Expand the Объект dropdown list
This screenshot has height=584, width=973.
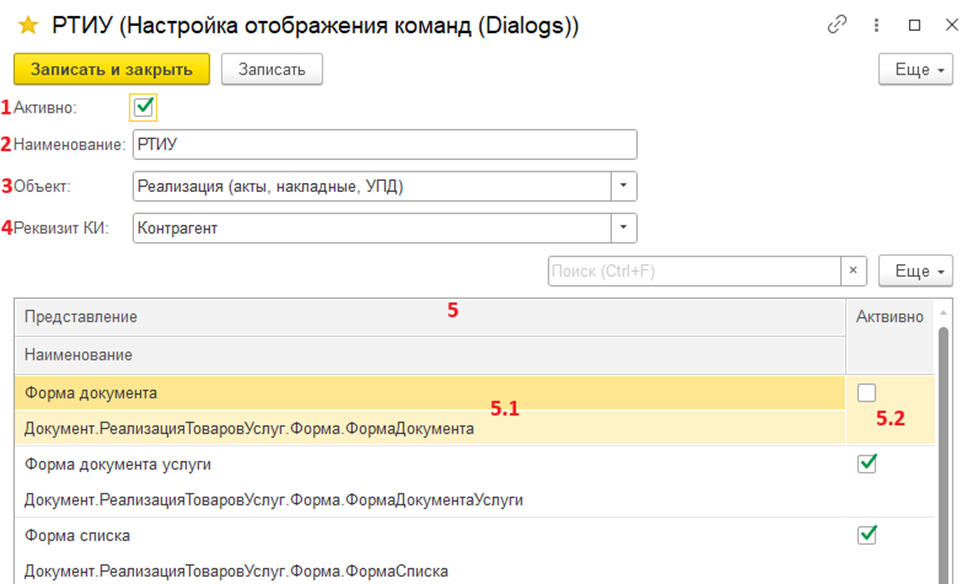(x=624, y=186)
